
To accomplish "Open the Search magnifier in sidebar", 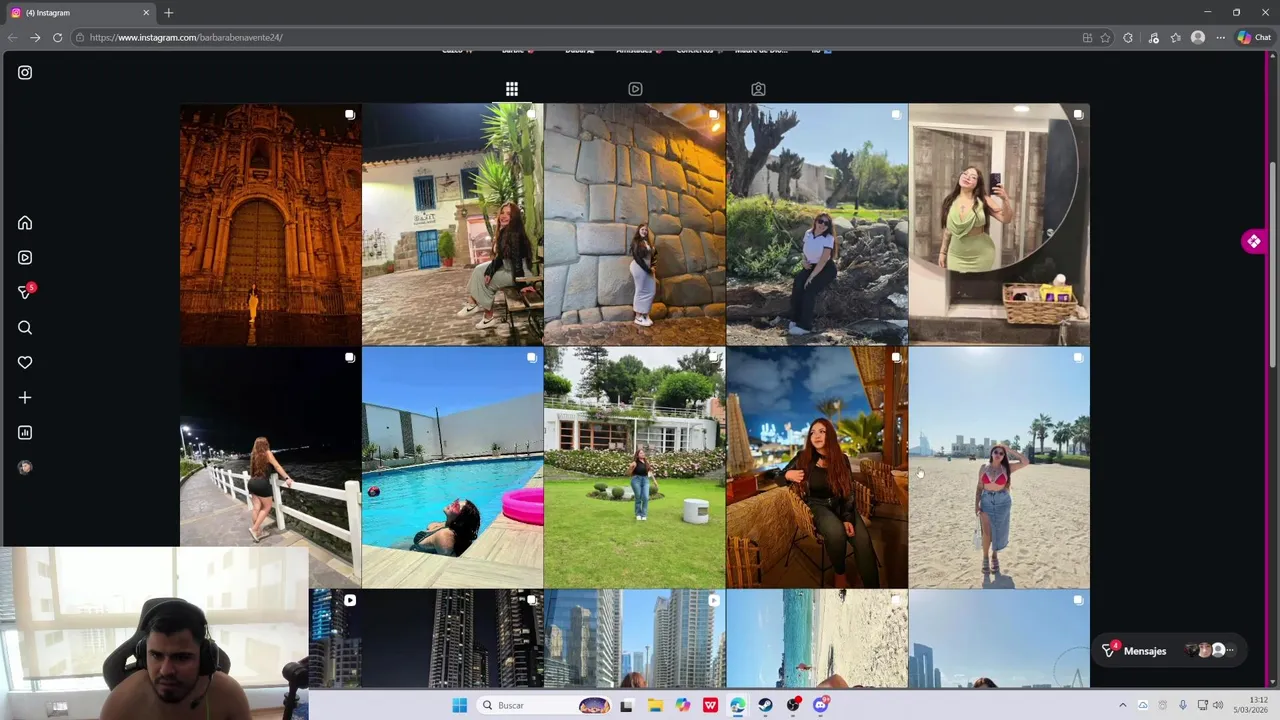I will click(x=25, y=327).
